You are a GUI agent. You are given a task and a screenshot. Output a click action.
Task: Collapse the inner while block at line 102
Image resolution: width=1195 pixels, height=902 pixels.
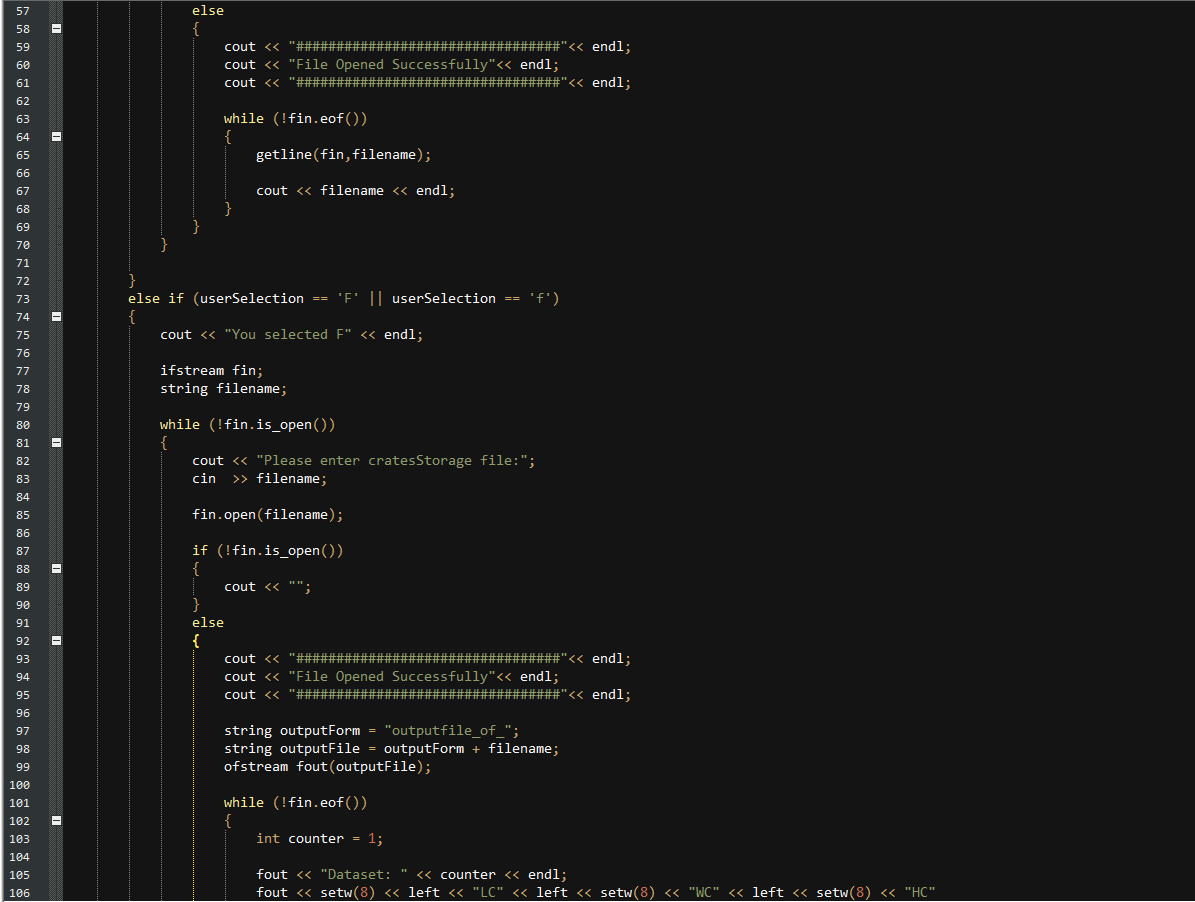click(56, 820)
